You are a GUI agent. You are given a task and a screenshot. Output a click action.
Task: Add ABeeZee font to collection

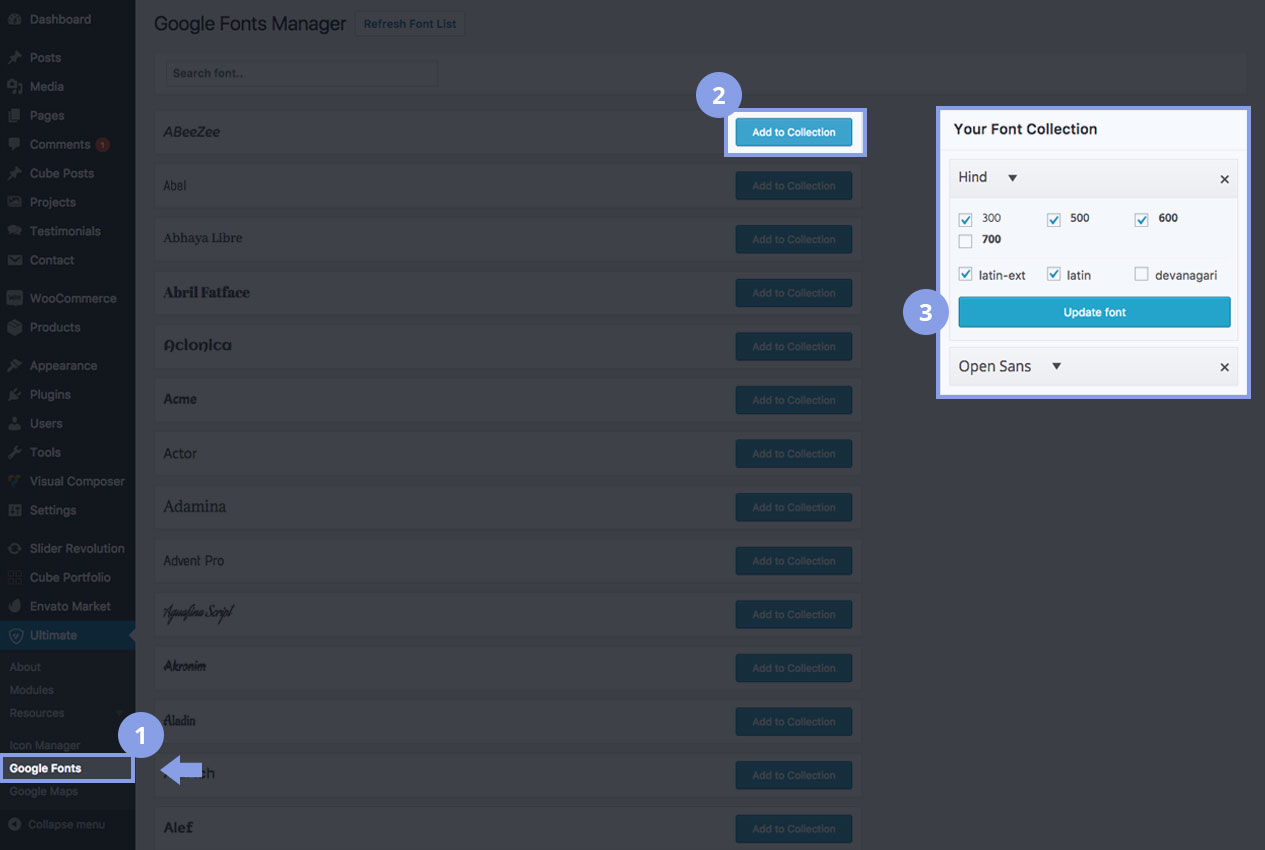pyautogui.click(x=793, y=132)
